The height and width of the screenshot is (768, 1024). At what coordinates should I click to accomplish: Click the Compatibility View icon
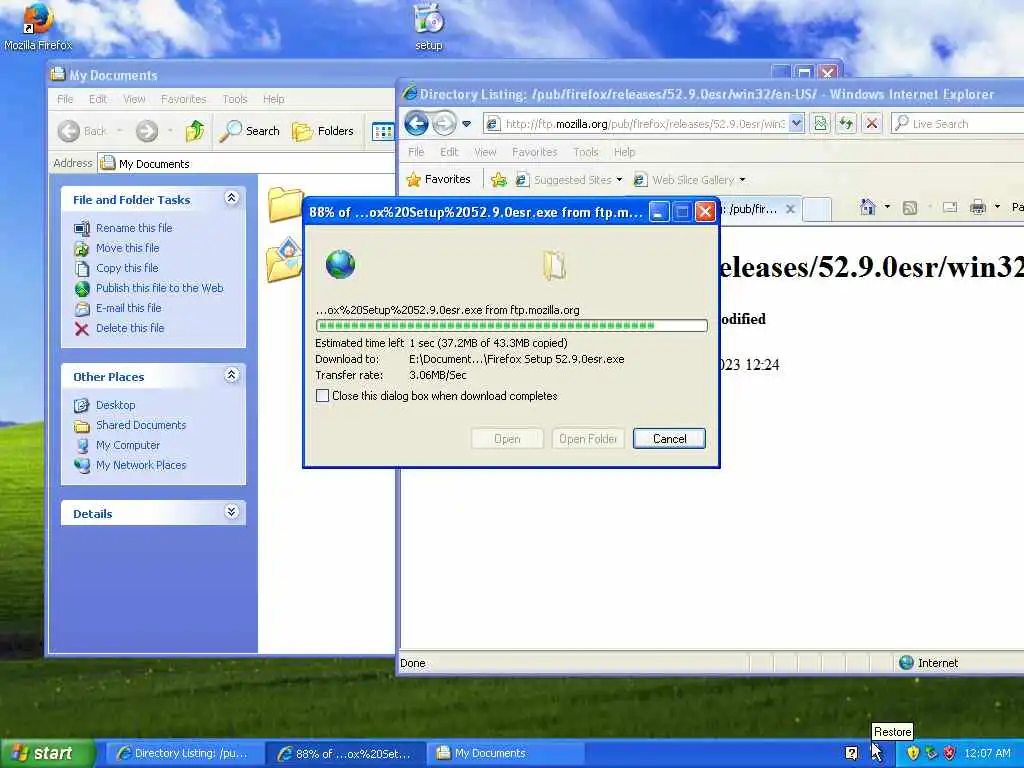[x=820, y=123]
